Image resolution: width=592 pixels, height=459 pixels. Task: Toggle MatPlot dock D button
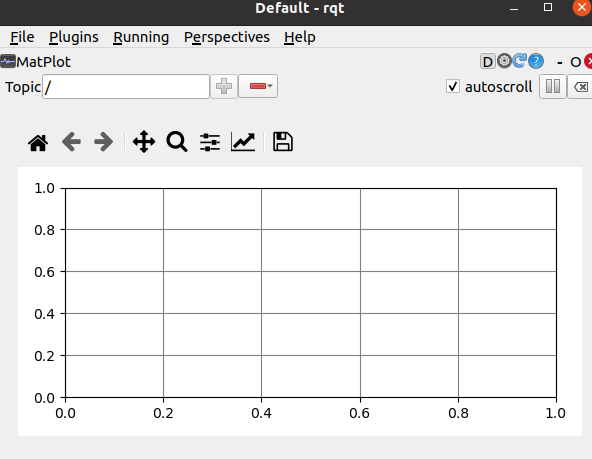click(x=488, y=62)
